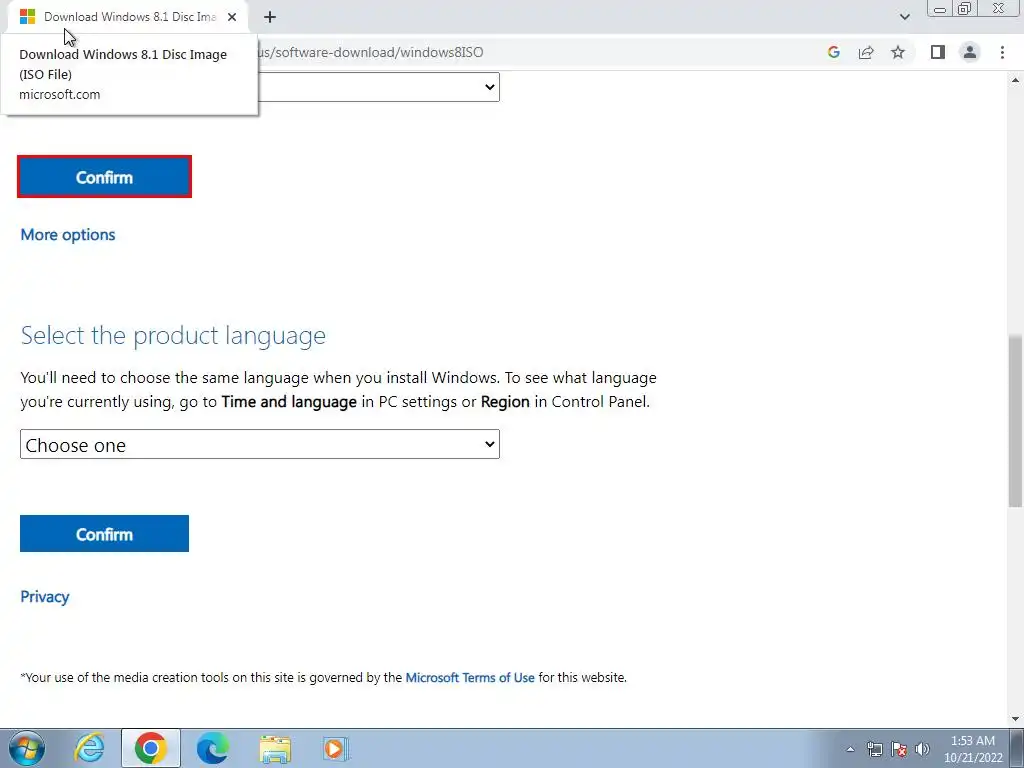Open the Windows Start button
Image resolution: width=1024 pixels, height=768 pixels.
tap(27, 748)
